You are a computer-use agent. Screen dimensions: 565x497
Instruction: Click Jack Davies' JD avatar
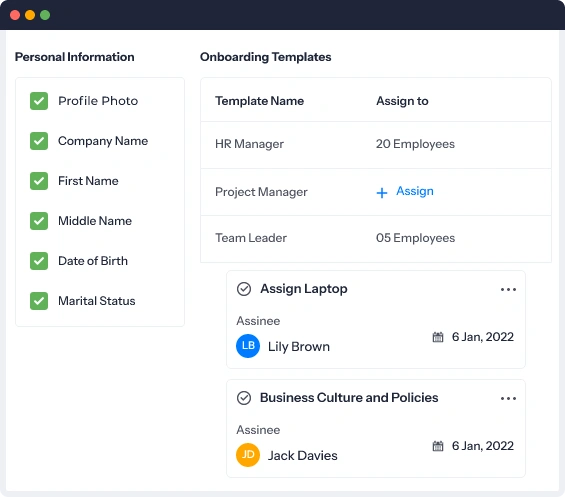248,455
